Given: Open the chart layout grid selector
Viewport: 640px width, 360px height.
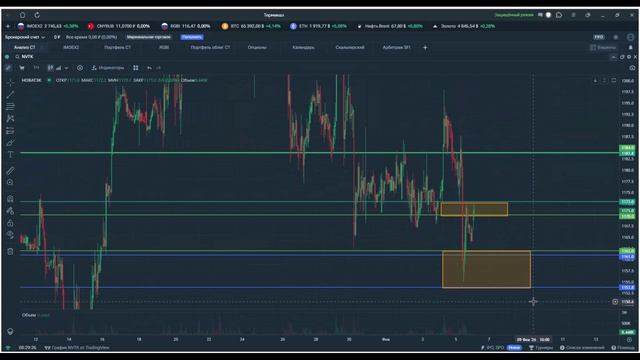Looking at the screenshot, I should (x=136, y=68).
